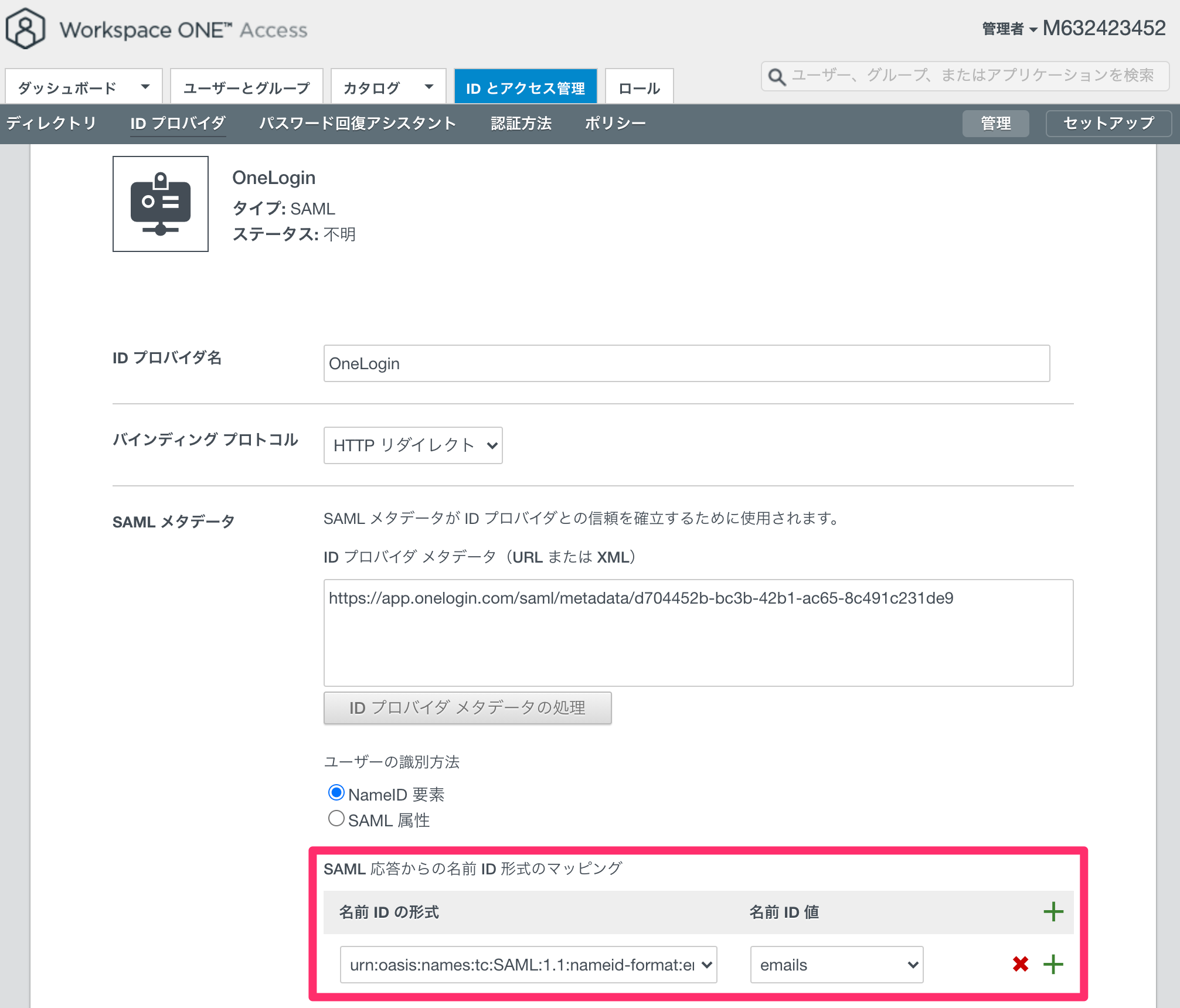Click the OneLogin heading text

[274, 178]
